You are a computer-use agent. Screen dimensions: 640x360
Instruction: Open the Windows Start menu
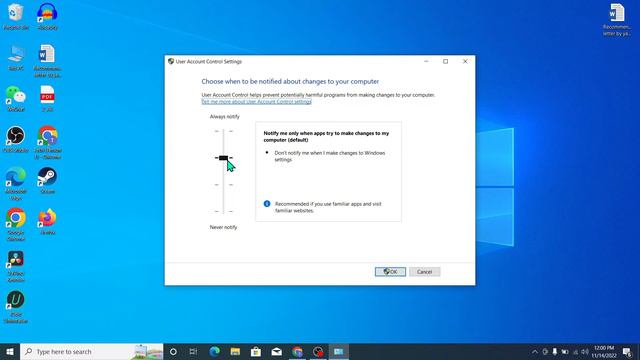[x=10, y=351]
